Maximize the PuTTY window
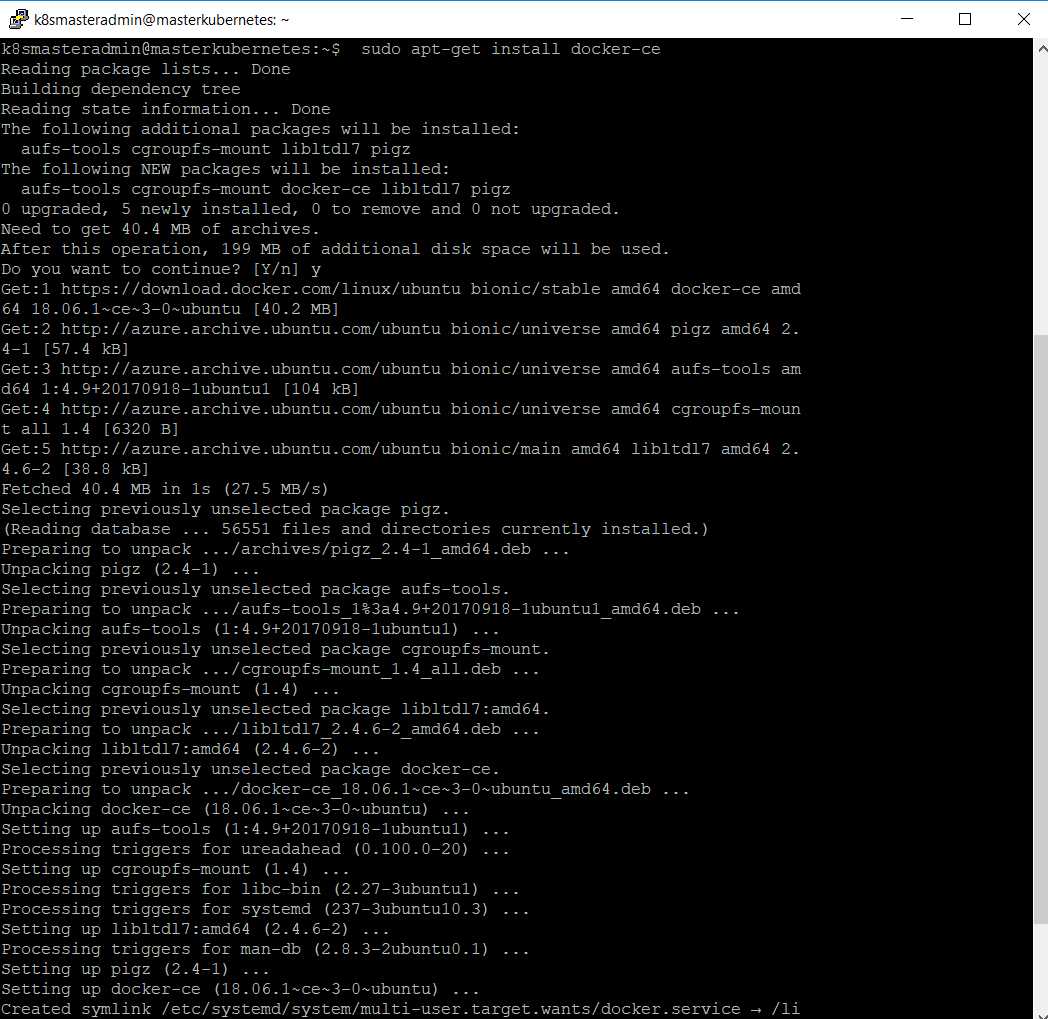The image size is (1048, 1019). click(964, 19)
